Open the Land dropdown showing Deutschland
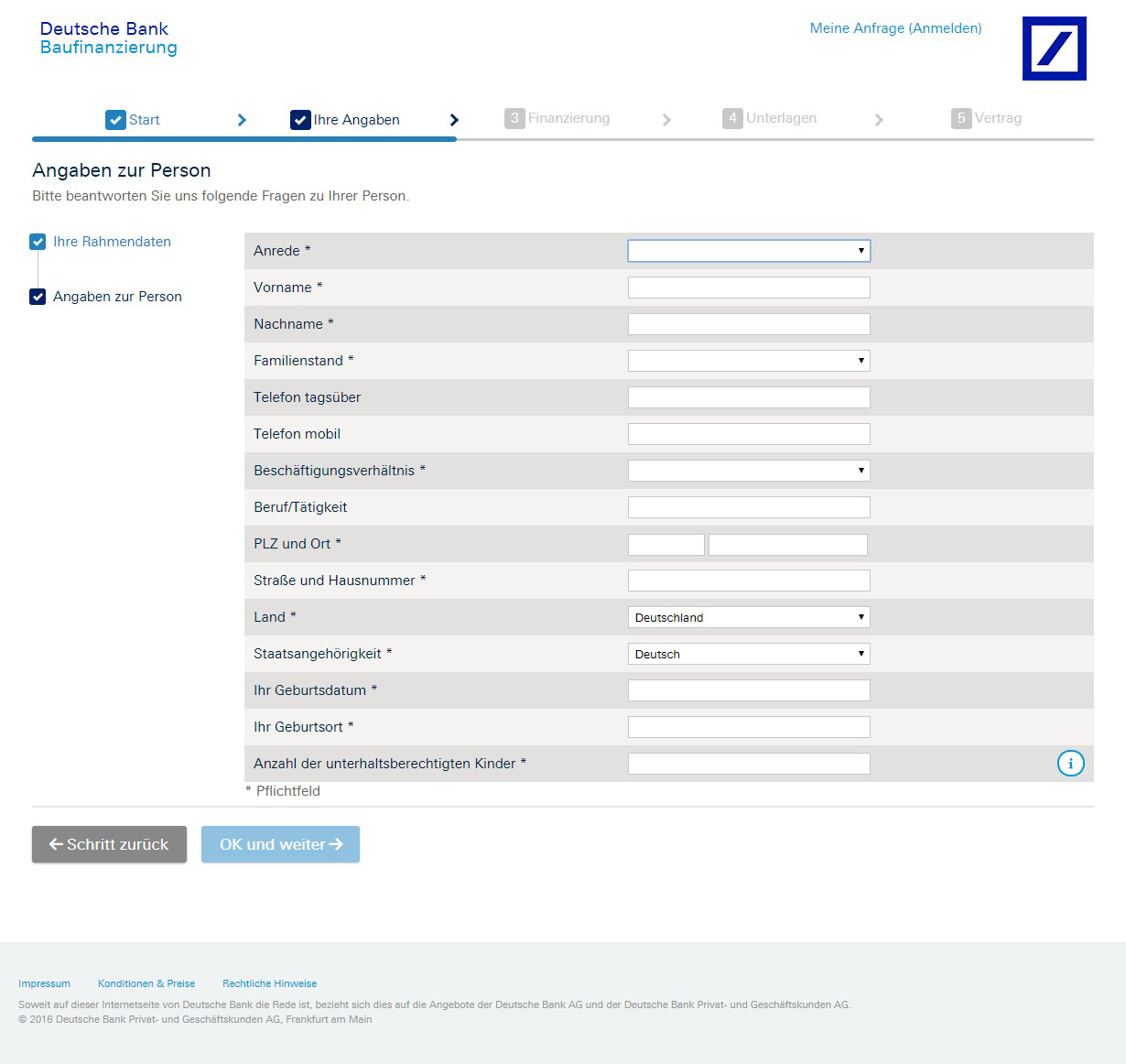The width and height of the screenshot is (1126, 1064). (x=749, y=617)
